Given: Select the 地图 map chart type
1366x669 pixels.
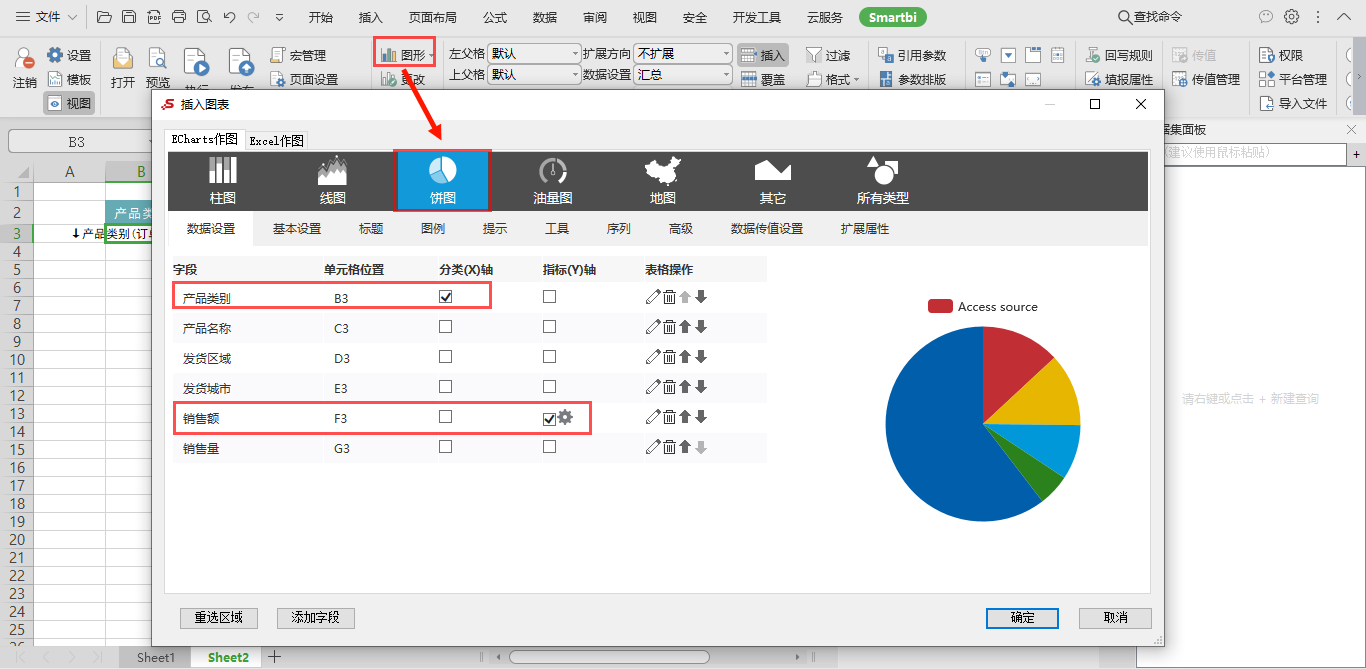Looking at the screenshot, I should pyautogui.click(x=662, y=181).
